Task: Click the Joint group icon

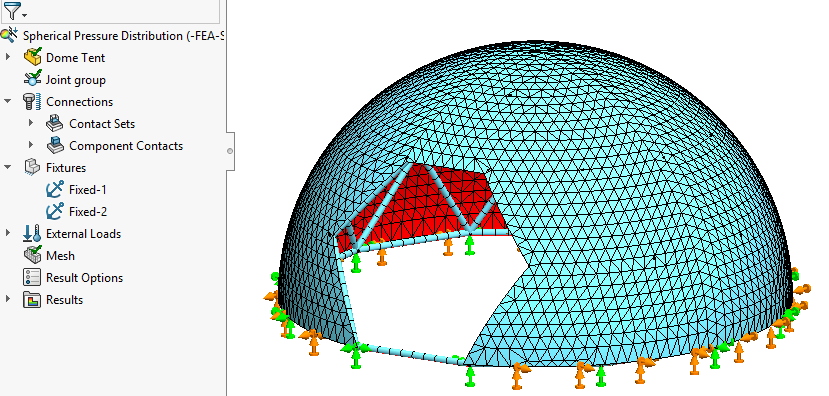Action: click(32, 79)
